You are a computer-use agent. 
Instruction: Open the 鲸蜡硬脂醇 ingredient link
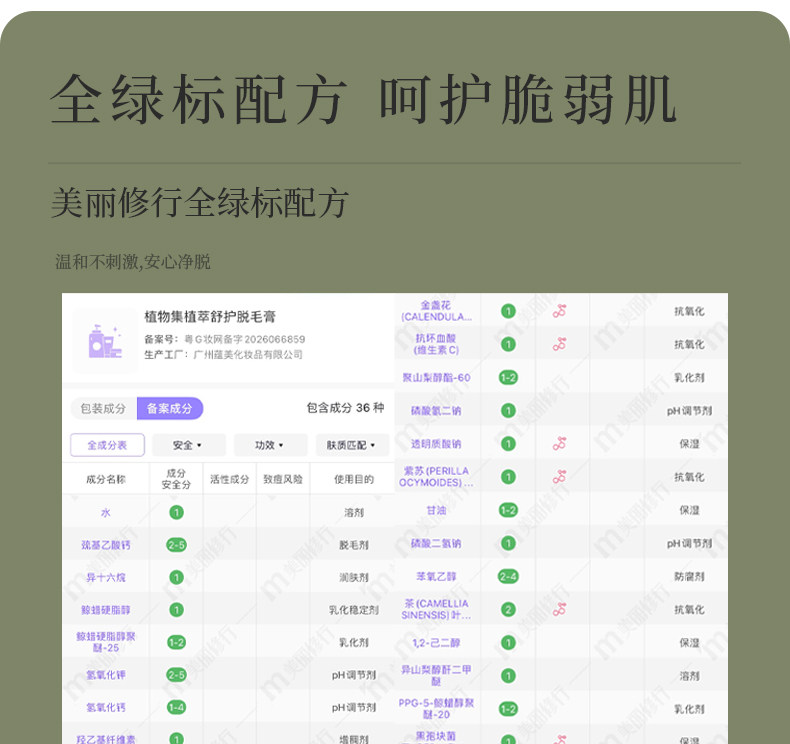click(106, 610)
